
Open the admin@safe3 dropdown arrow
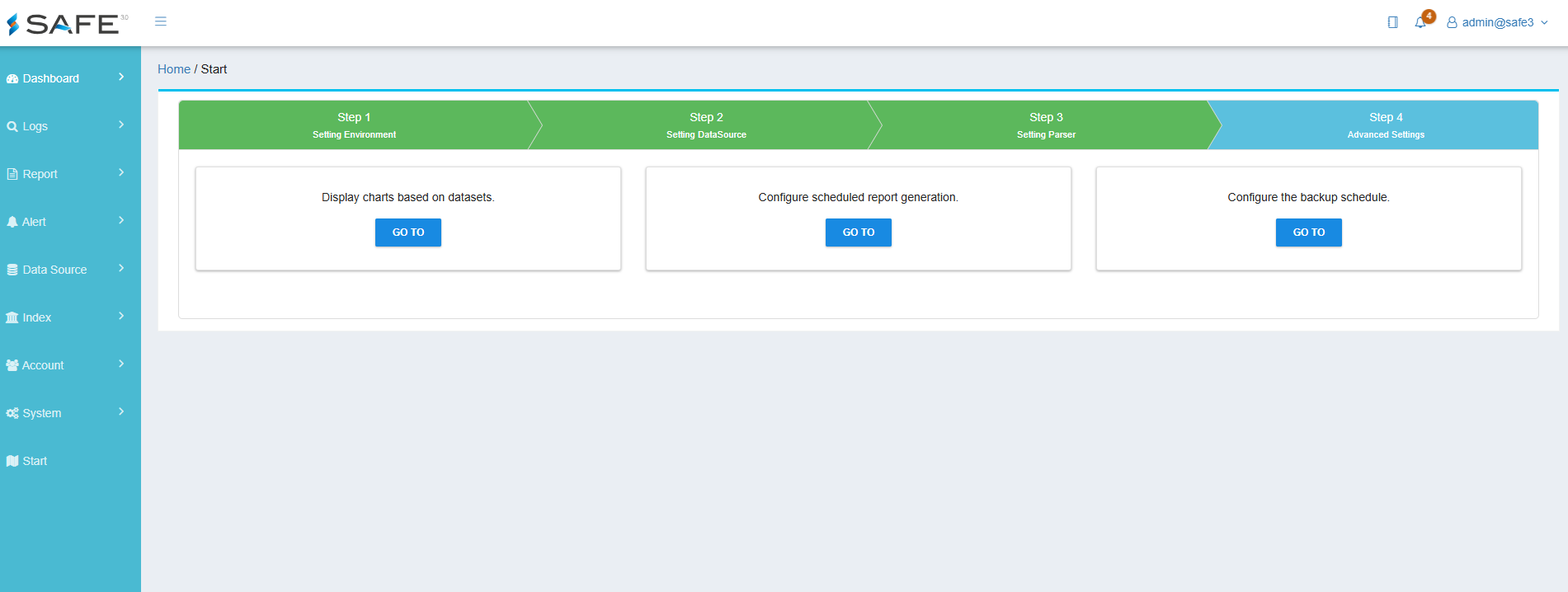coord(1544,23)
